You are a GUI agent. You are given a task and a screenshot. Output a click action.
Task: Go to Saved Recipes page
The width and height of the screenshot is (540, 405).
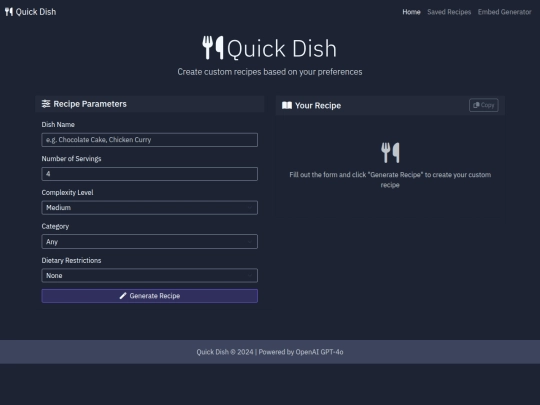pyautogui.click(x=449, y=12)
